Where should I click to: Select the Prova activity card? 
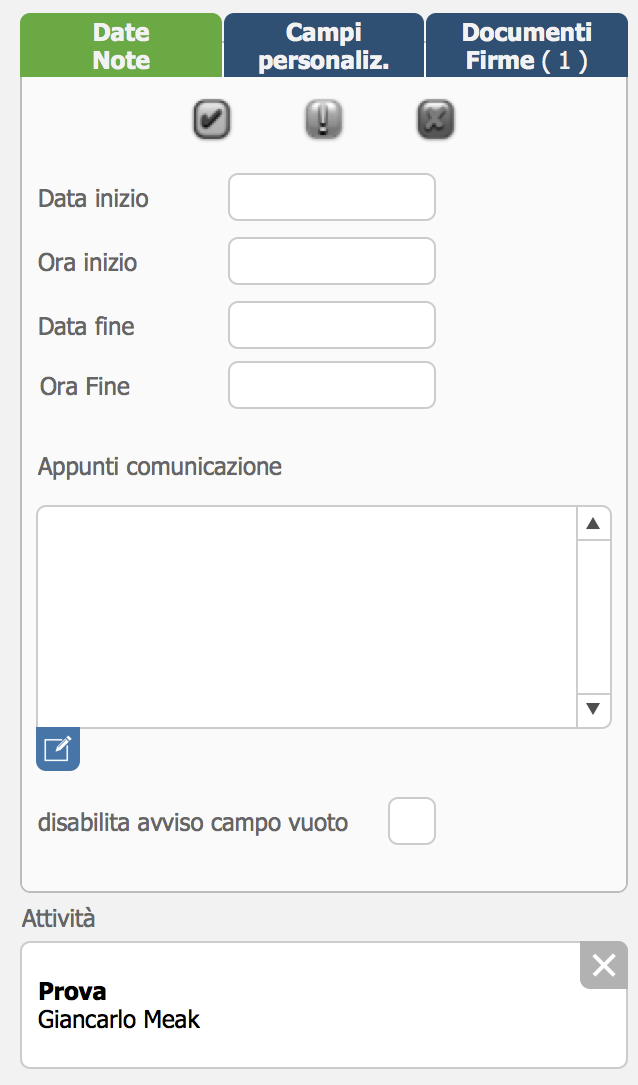click(324, 1005)
